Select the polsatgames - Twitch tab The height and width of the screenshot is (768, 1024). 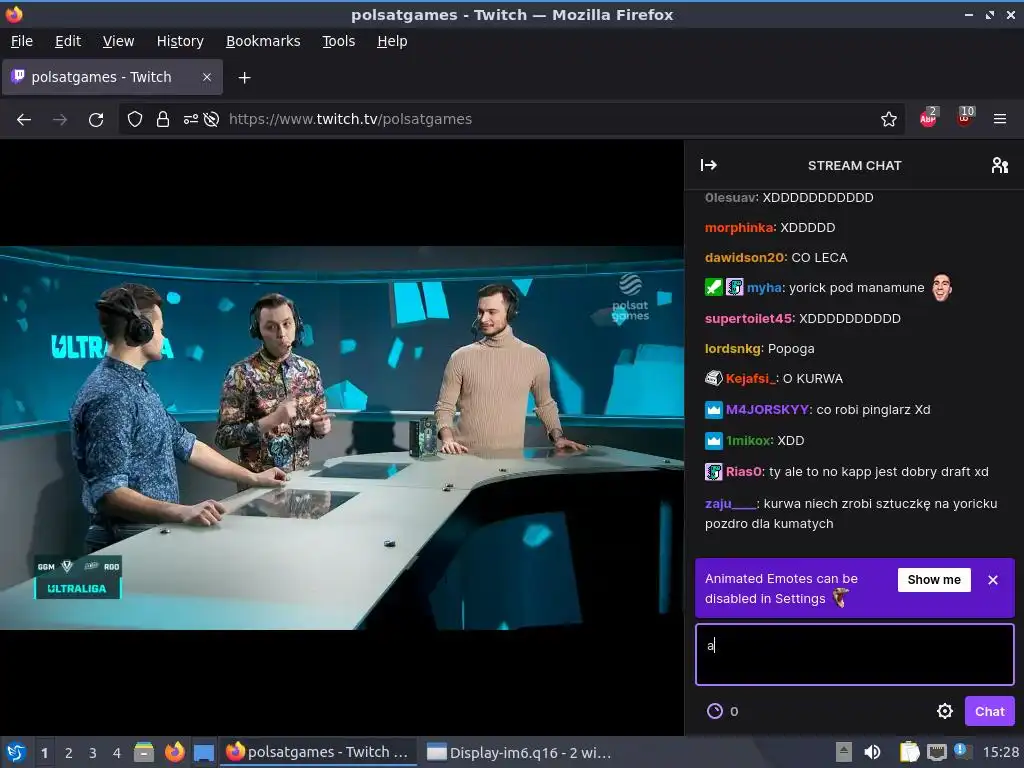112,77
